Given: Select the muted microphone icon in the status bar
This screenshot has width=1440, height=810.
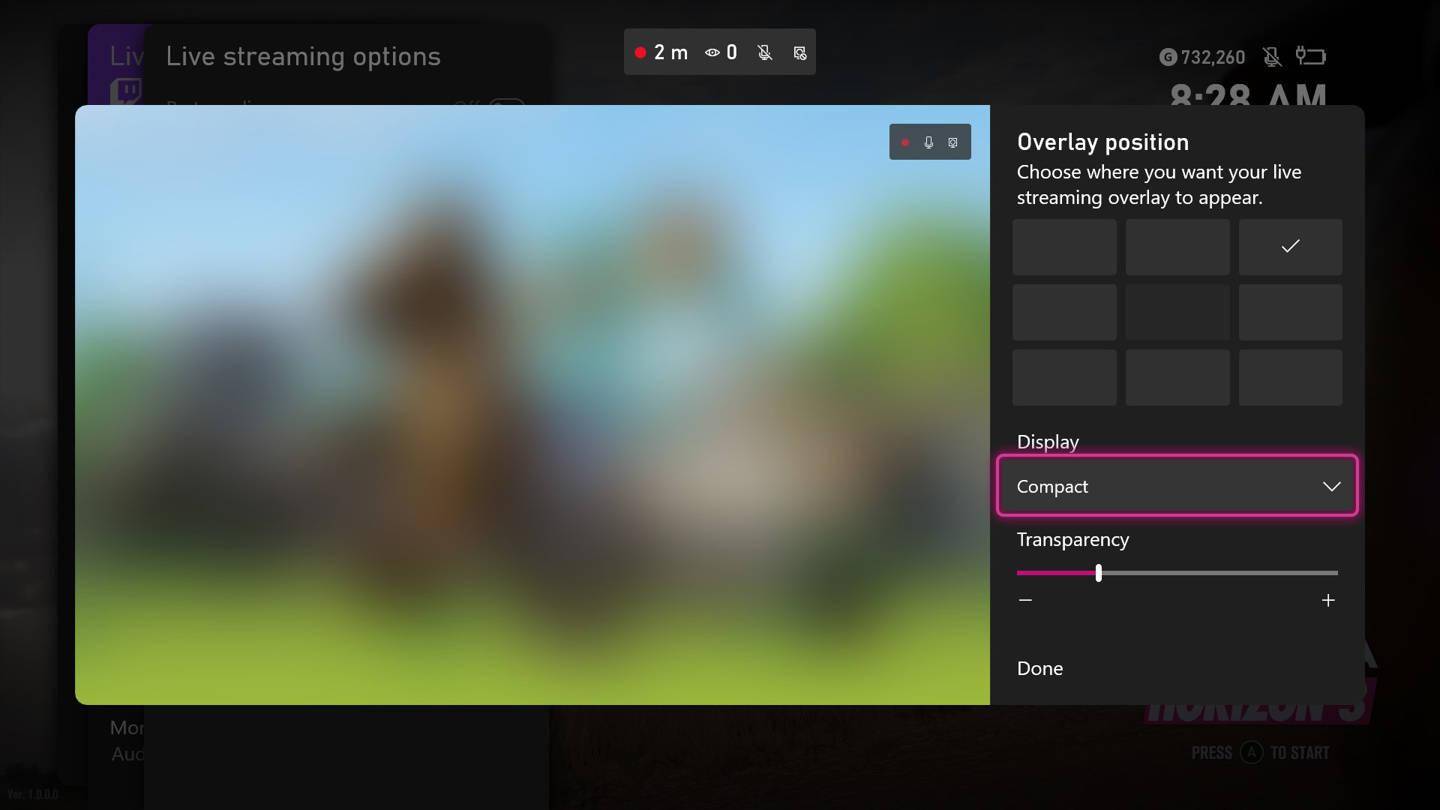Looking at the screenshot, I should click(x=764, y=52).
